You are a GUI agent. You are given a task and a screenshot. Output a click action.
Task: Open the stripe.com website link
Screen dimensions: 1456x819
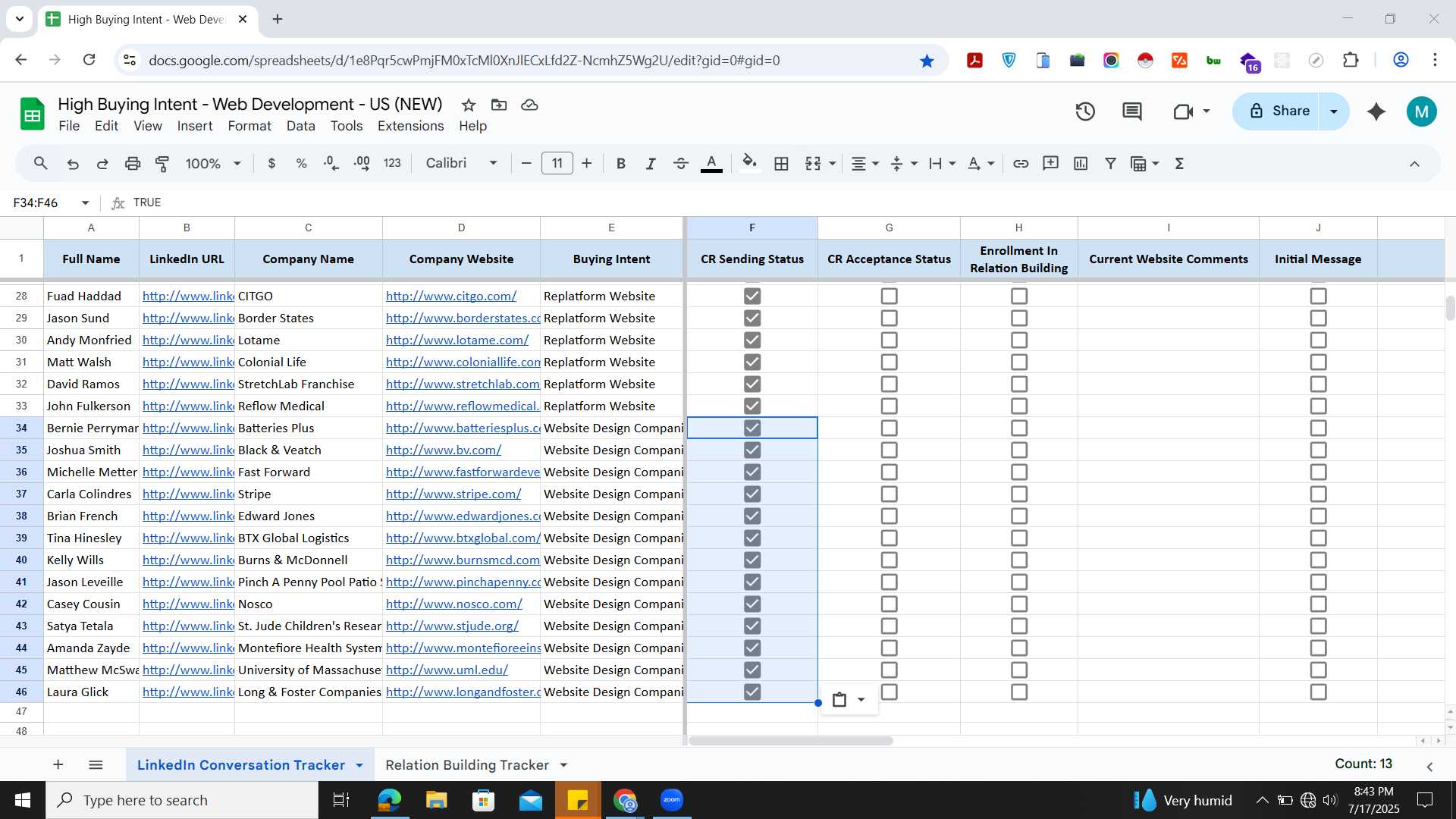[x=453, y=494]
